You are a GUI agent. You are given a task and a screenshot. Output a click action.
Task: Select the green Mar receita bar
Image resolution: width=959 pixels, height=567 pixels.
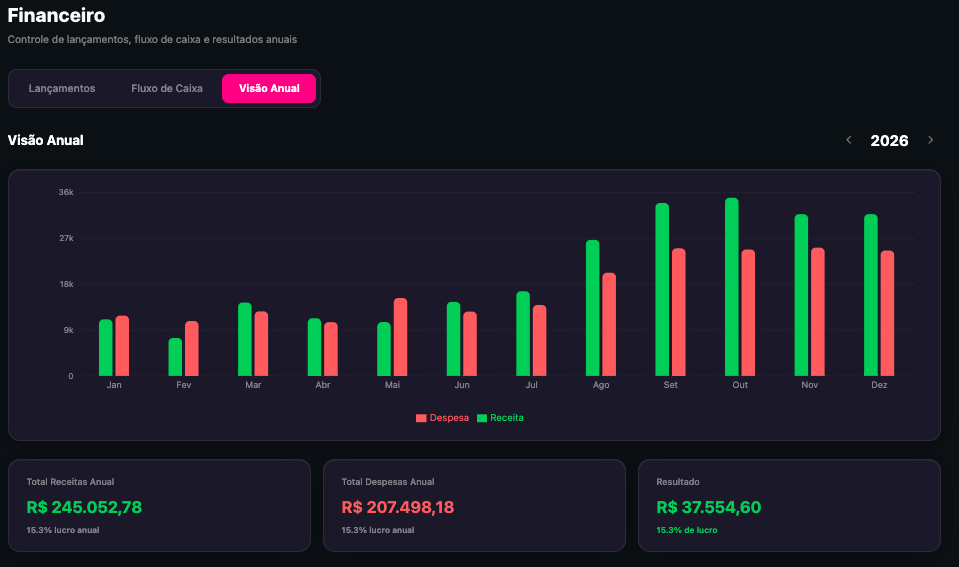point(245,339)
